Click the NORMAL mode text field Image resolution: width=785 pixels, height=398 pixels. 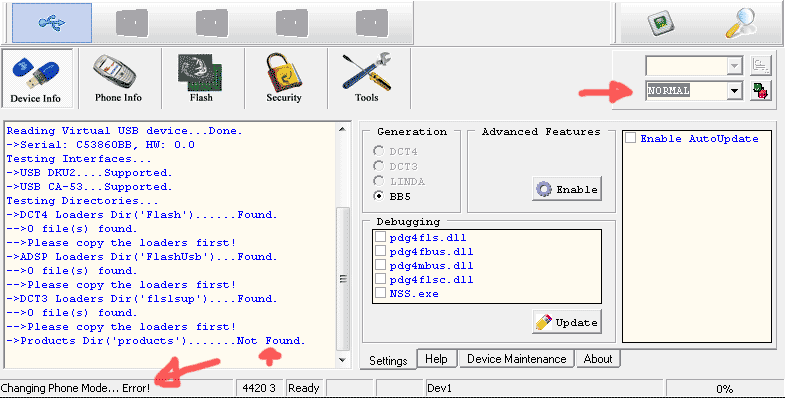point(686,91)
